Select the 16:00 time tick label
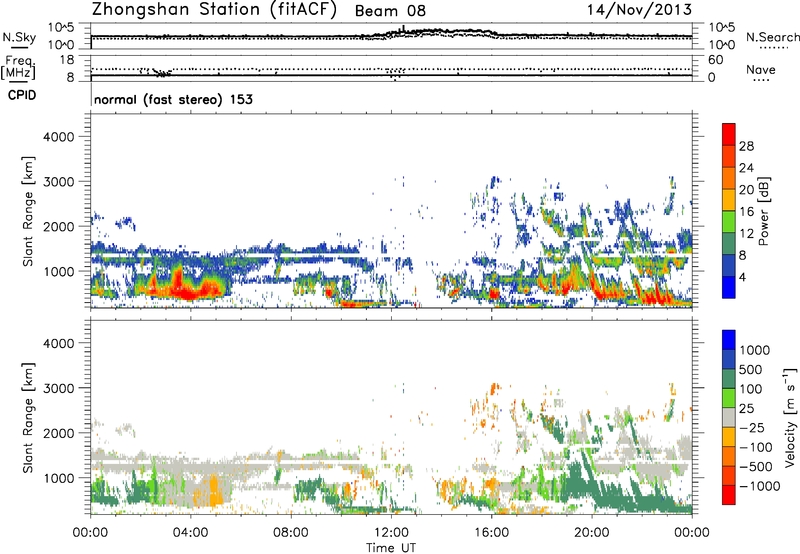This screenshot has height=554, width=800. 491,533
